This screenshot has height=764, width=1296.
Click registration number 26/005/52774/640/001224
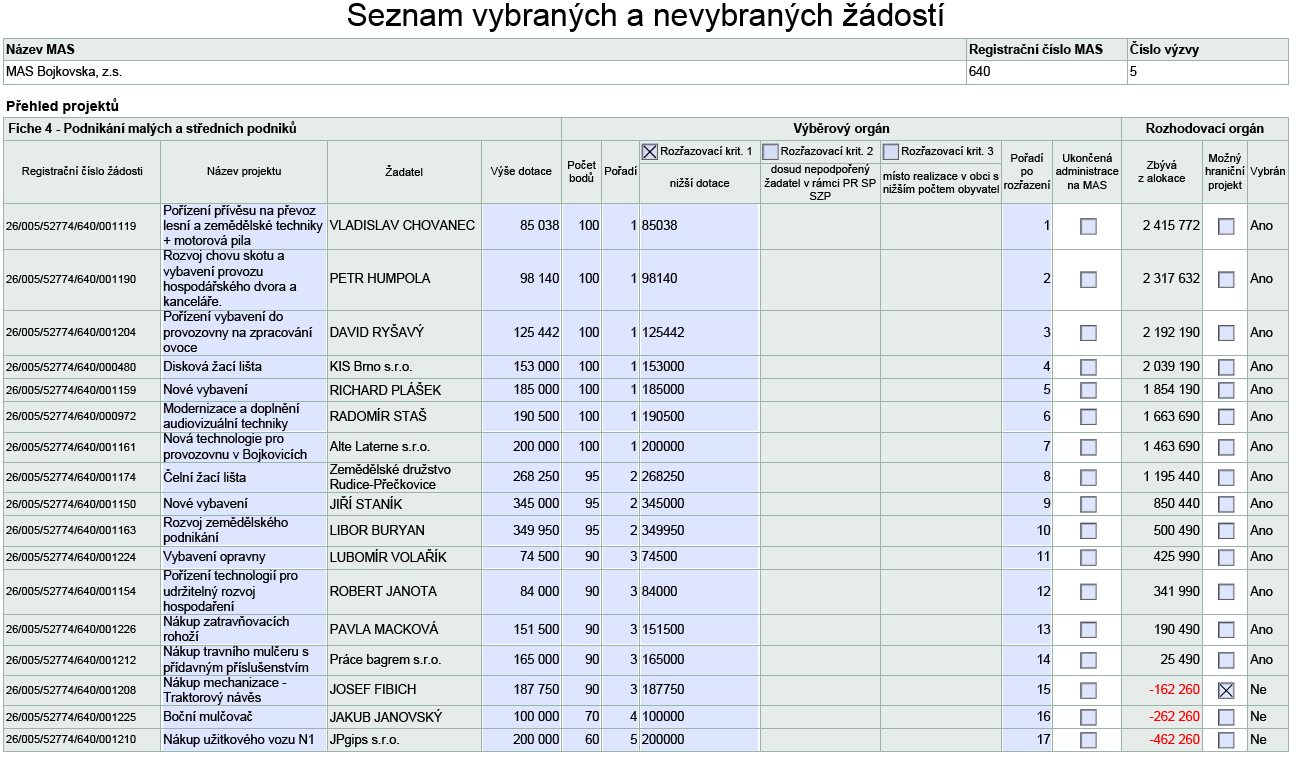tap(81, 557)
